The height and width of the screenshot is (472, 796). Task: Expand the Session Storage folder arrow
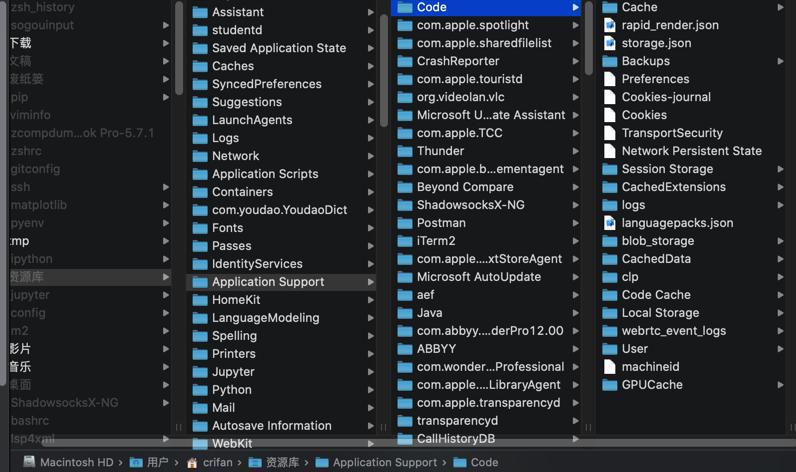(x=780, y=169)
